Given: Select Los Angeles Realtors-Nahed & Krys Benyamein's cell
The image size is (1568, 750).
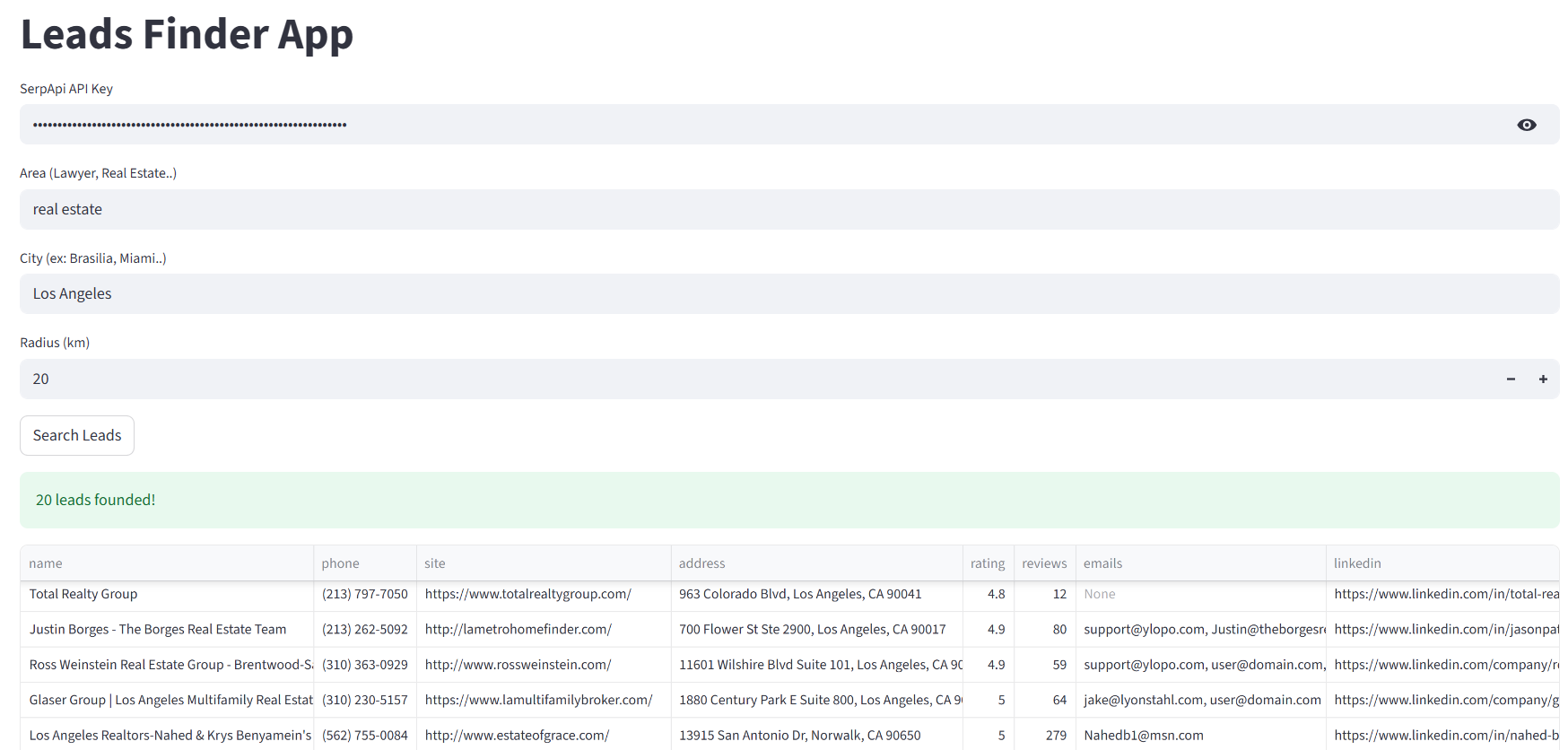Looking at the screenshot, I should coord(167,735).
